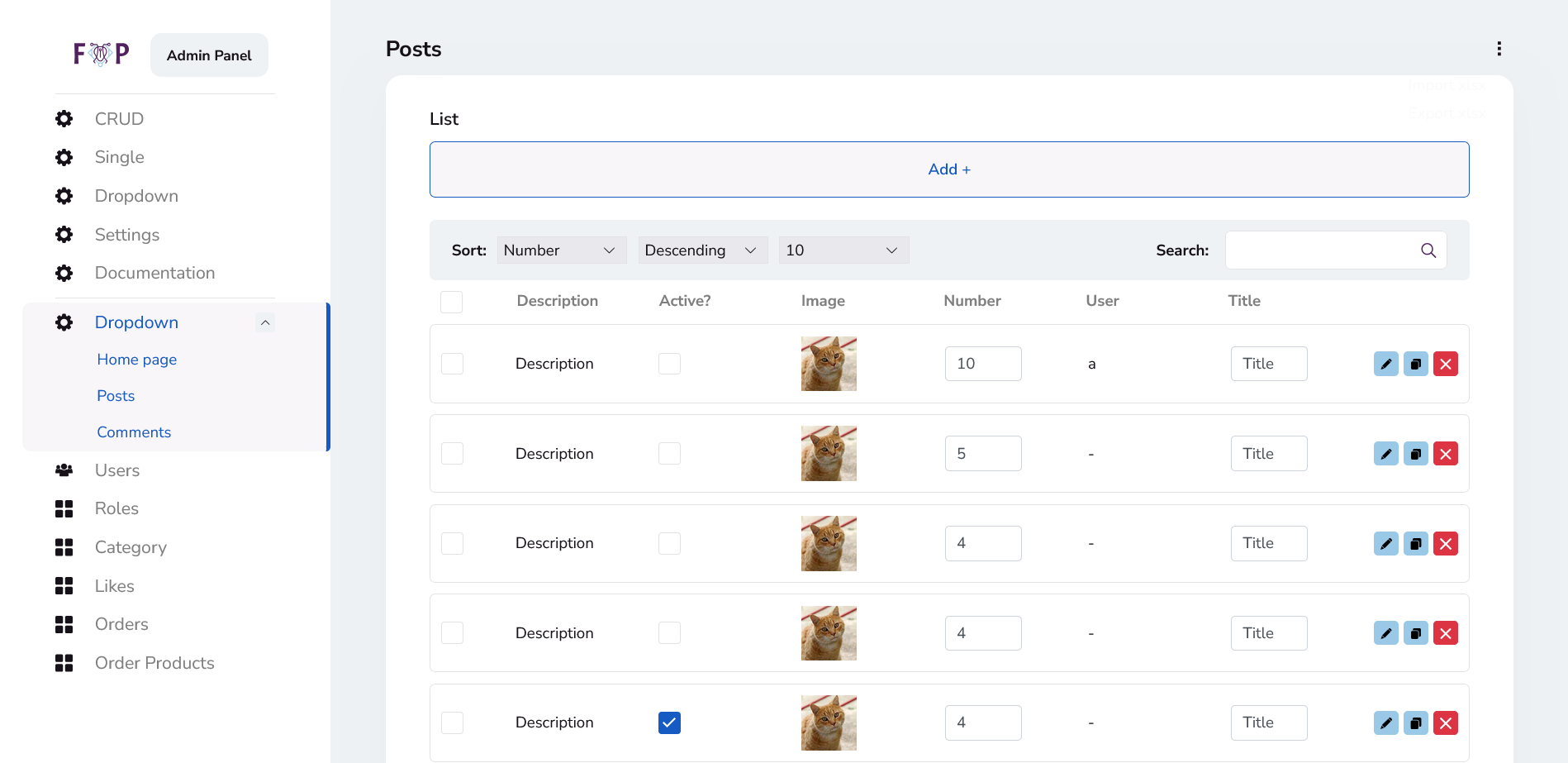Uncheck the checked Active checkbox
The height and width of the screenshot is (763, 1568).
(669, 722)
